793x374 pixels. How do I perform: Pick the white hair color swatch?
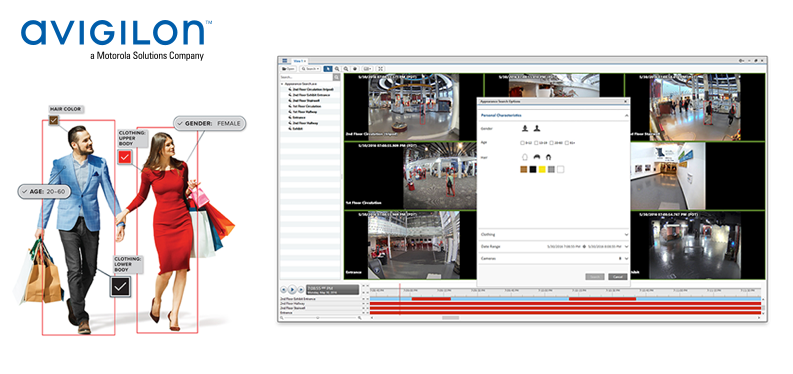(560, 169)
